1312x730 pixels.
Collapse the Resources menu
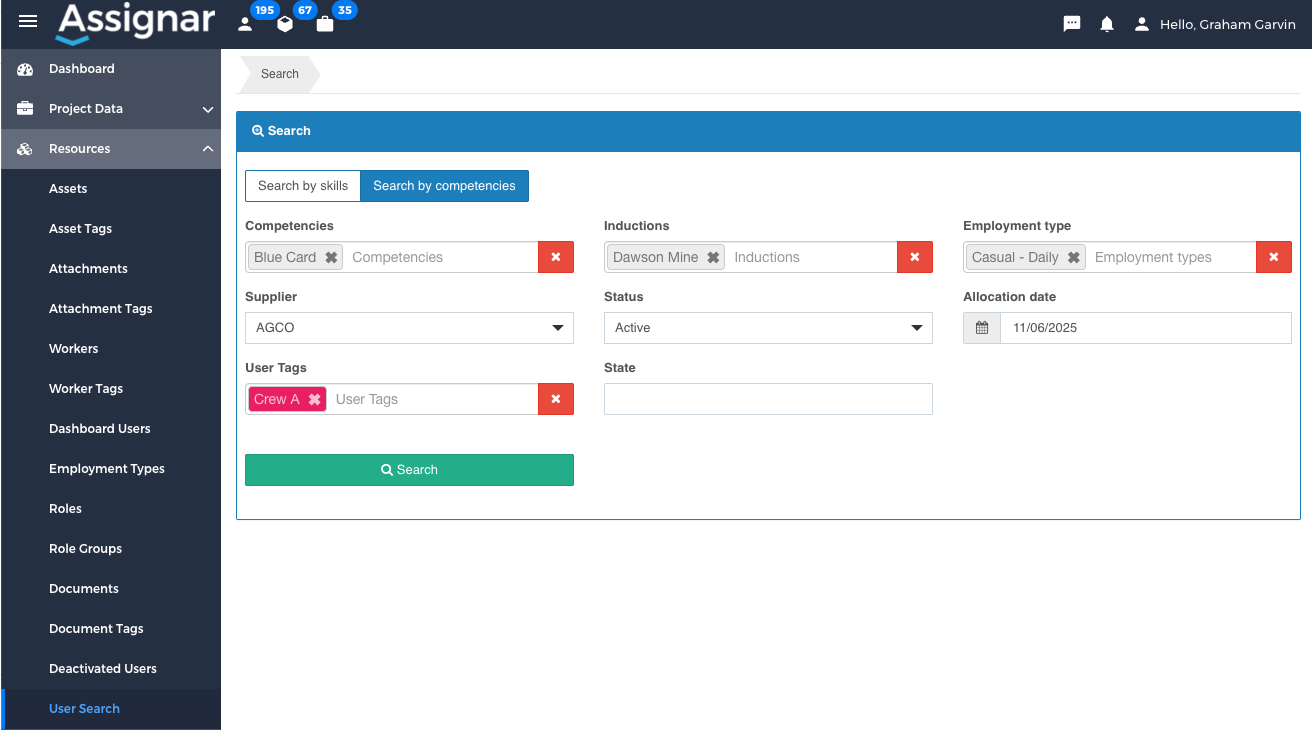click(208, 149)
